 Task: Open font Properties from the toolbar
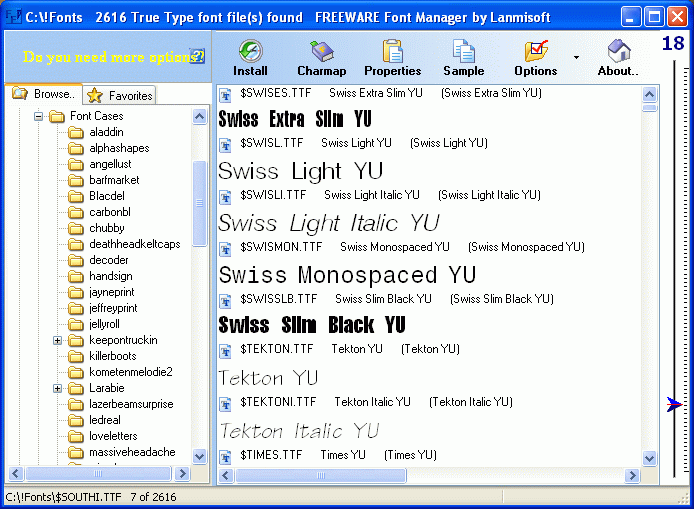coord(392,58)
